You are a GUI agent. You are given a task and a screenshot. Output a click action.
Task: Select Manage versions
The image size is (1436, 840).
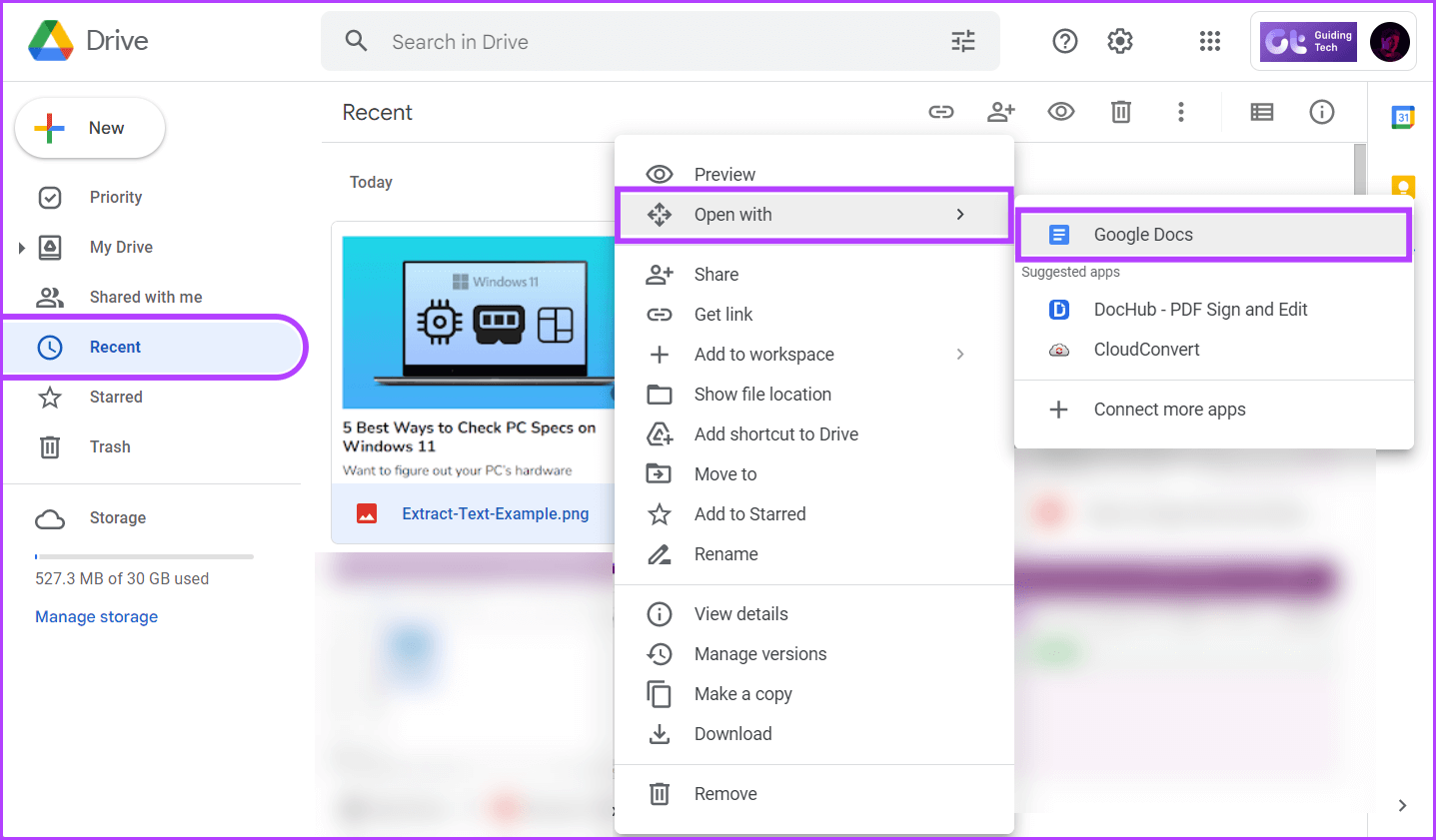coord(814,653)
